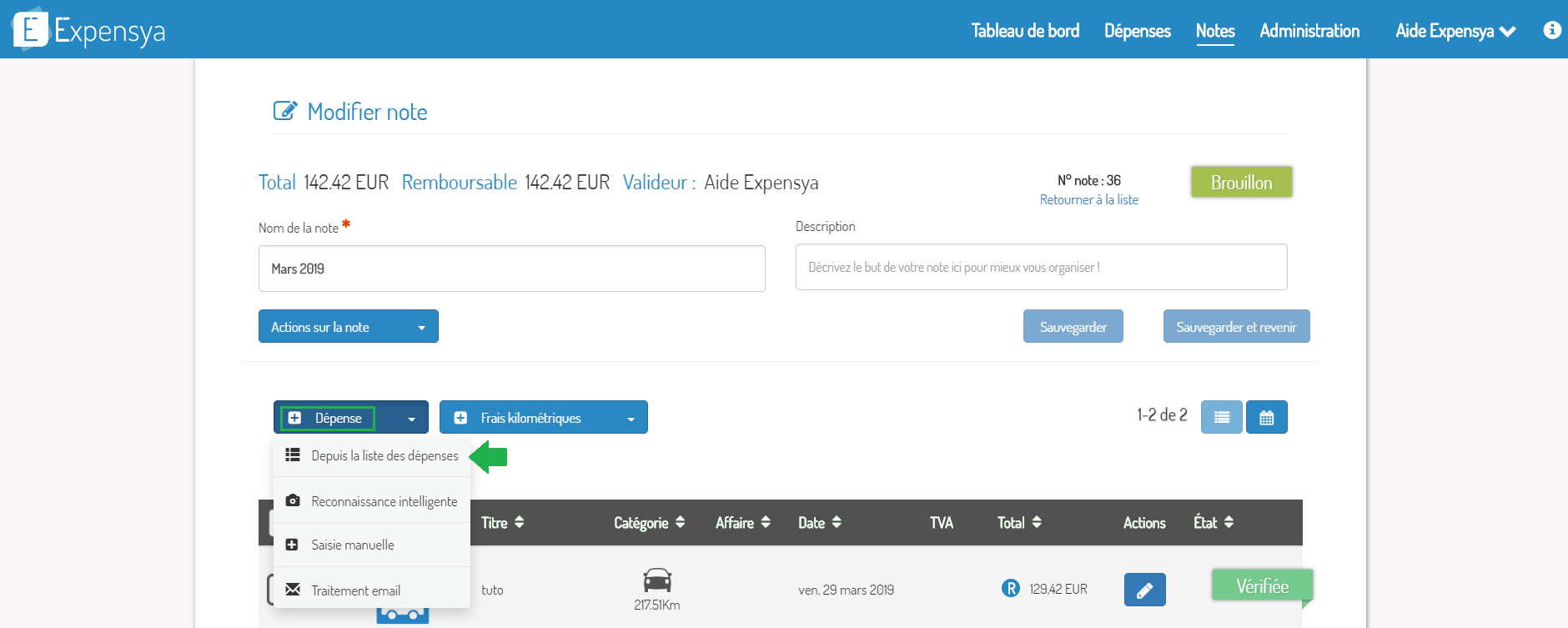Click the Description input field
The image size is (1568, 628).
pyautogui.click(x=1041, y=267)
